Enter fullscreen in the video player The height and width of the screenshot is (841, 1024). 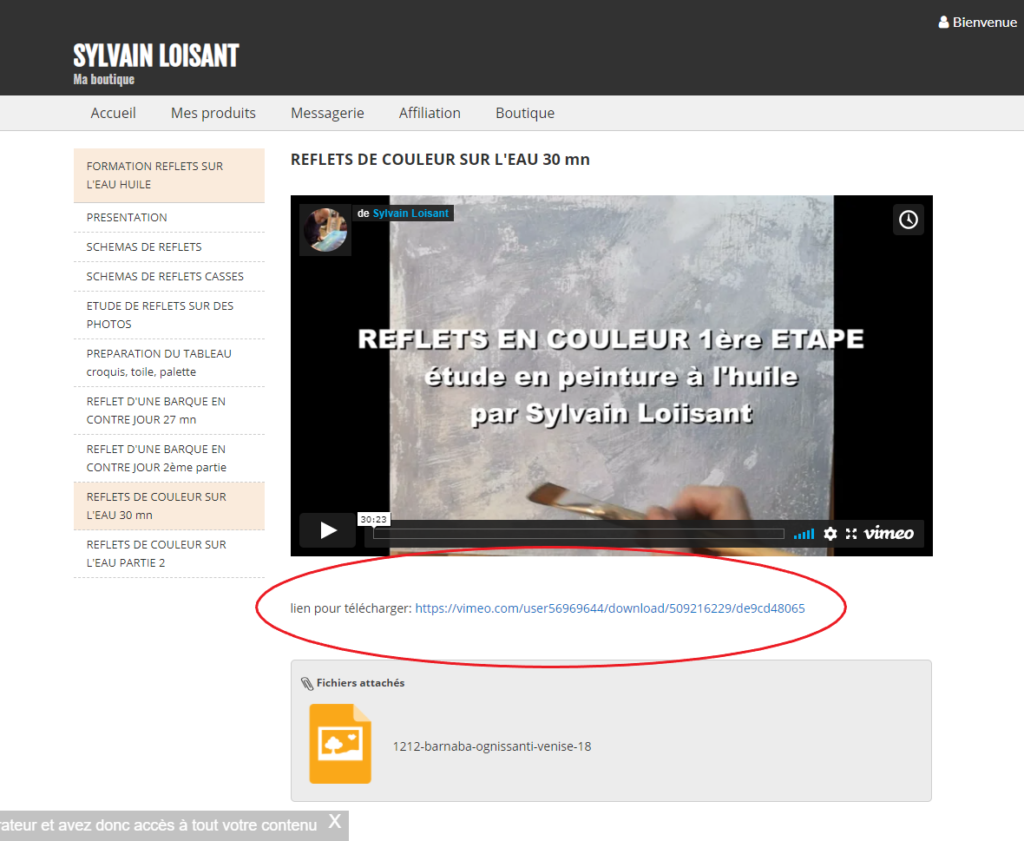(851, 533)
